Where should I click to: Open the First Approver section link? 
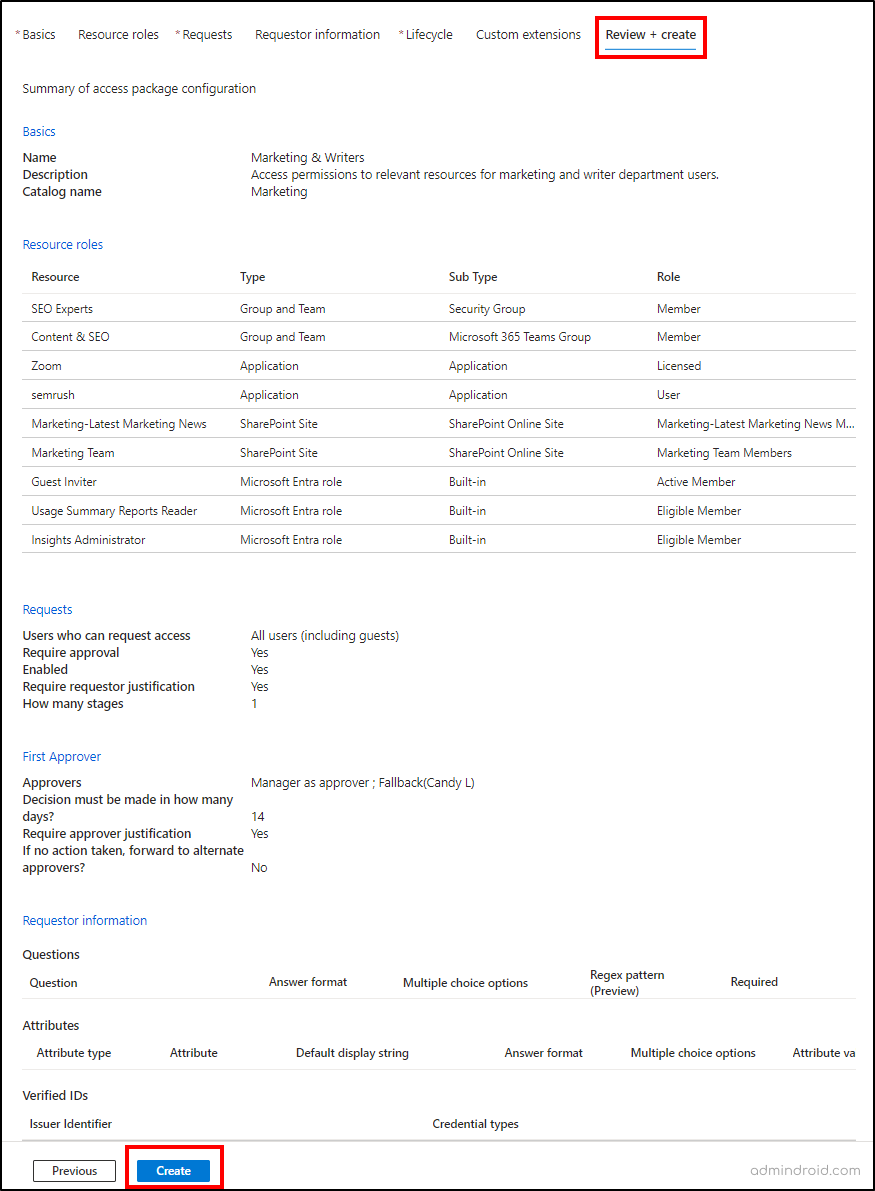pyautogui.click(x=62, y=756)
